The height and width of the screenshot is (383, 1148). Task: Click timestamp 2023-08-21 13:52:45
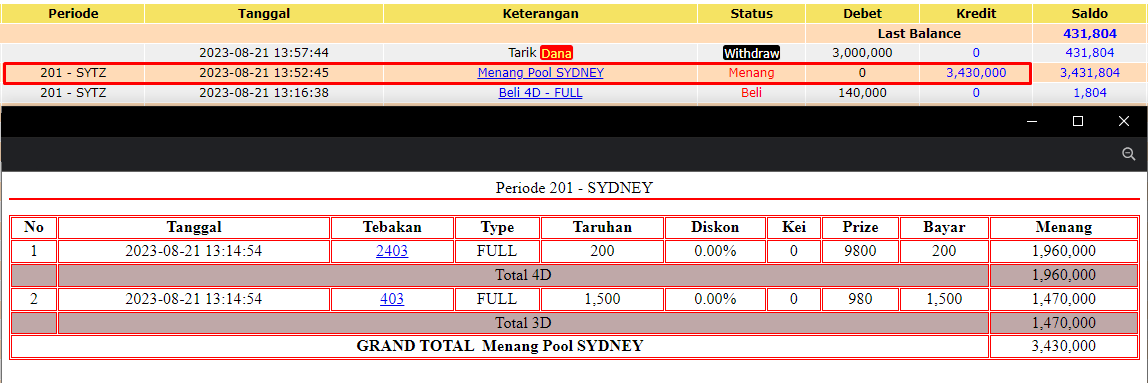pos(264,72)
